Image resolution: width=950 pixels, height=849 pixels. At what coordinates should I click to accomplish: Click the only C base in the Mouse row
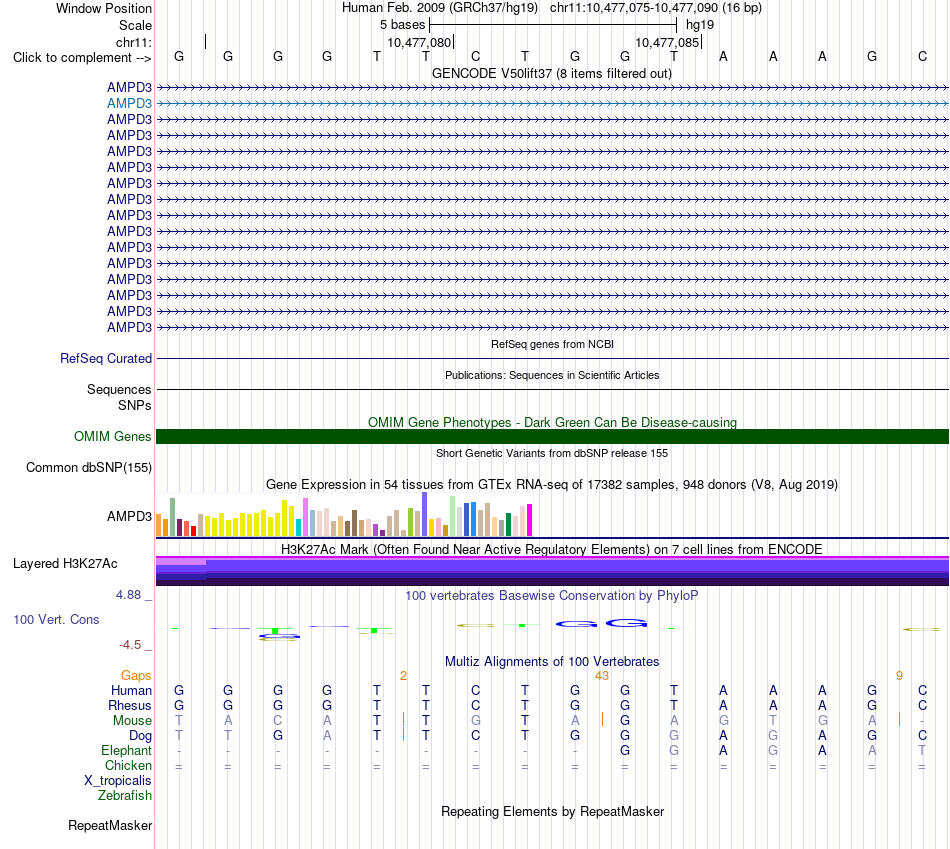[277, 721]
